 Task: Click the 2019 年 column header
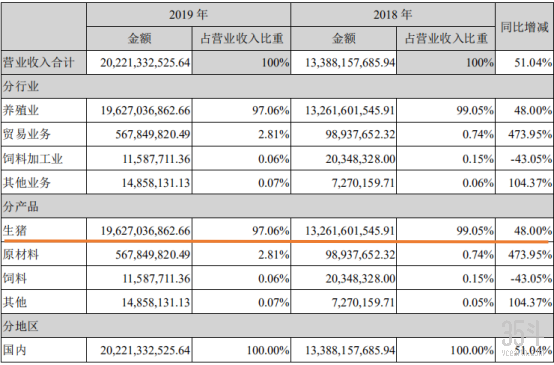188,14
